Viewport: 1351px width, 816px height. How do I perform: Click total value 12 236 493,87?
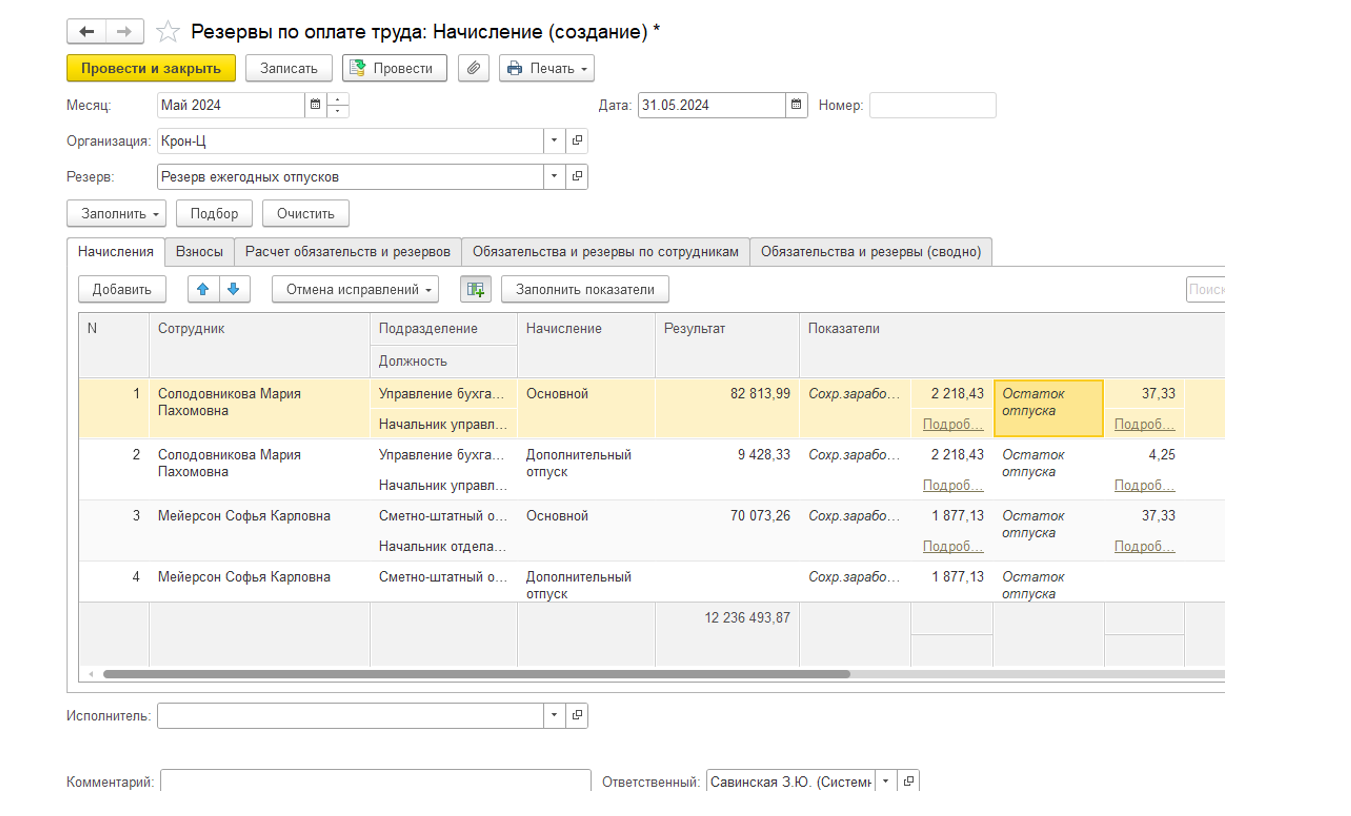[747, 618]
